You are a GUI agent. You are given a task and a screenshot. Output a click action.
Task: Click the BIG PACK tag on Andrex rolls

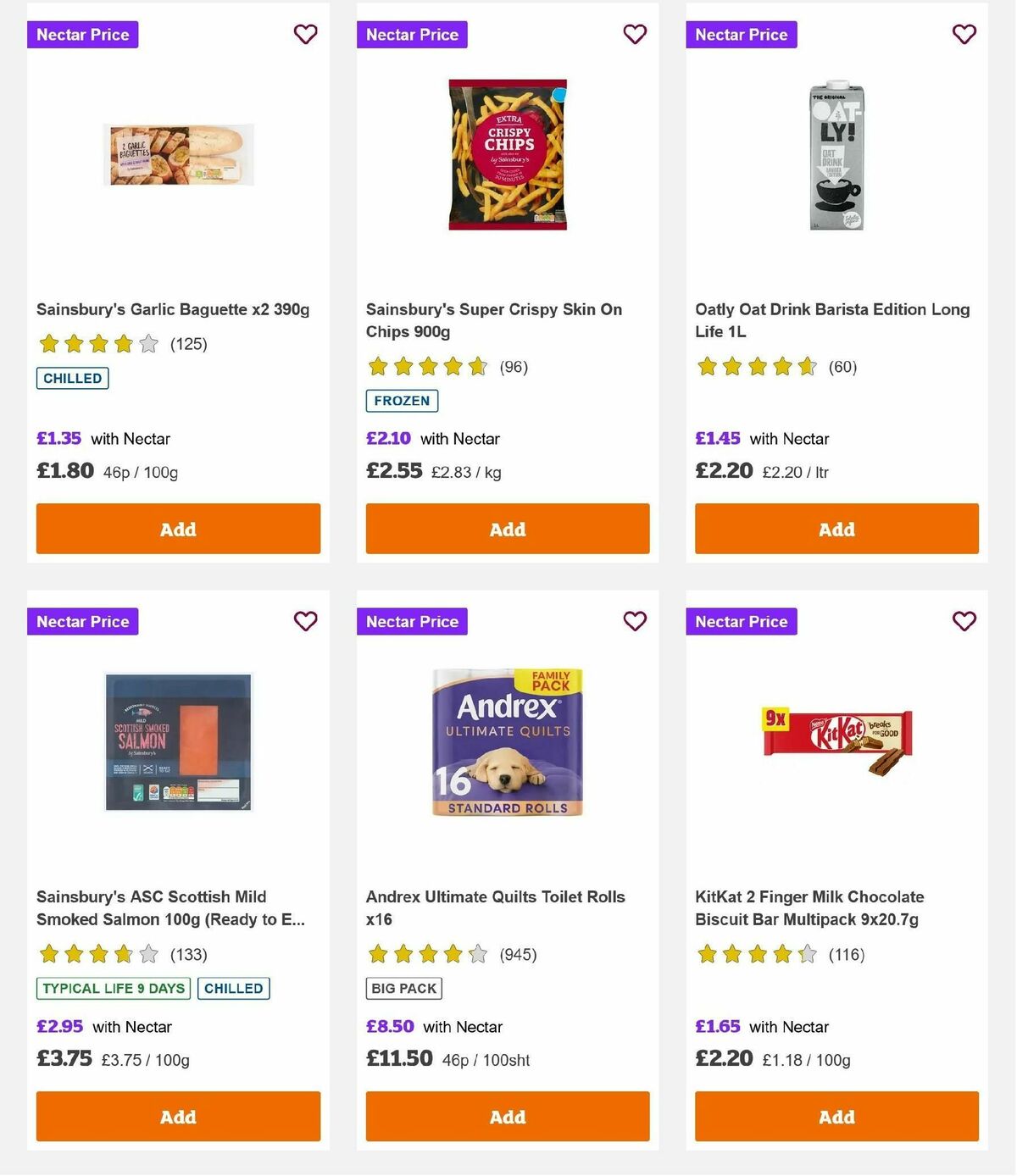pyautogui.click(x=403, y=988)
